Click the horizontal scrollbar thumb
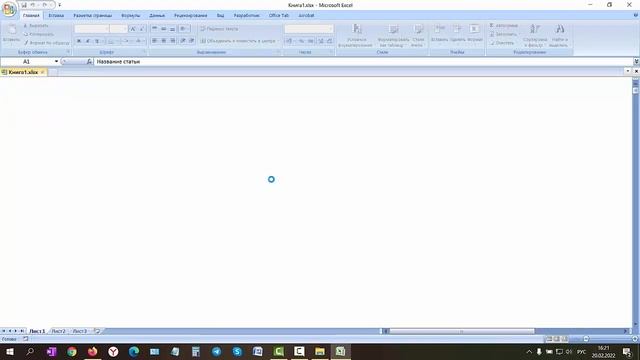This screenshot has height=360, width=640. coord(462,331)
